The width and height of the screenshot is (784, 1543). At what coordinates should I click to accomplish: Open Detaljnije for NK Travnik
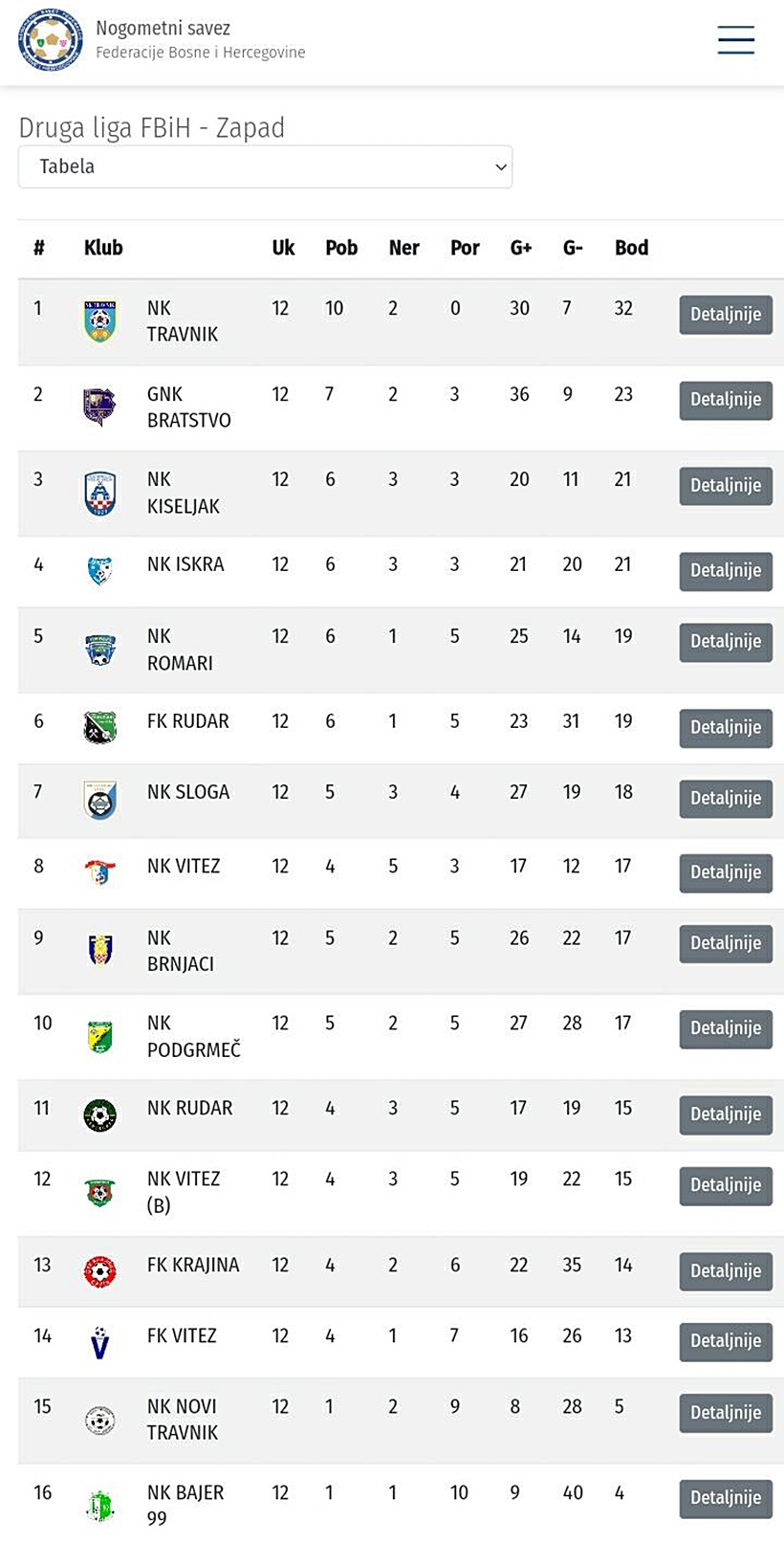(x=726, y=315)
